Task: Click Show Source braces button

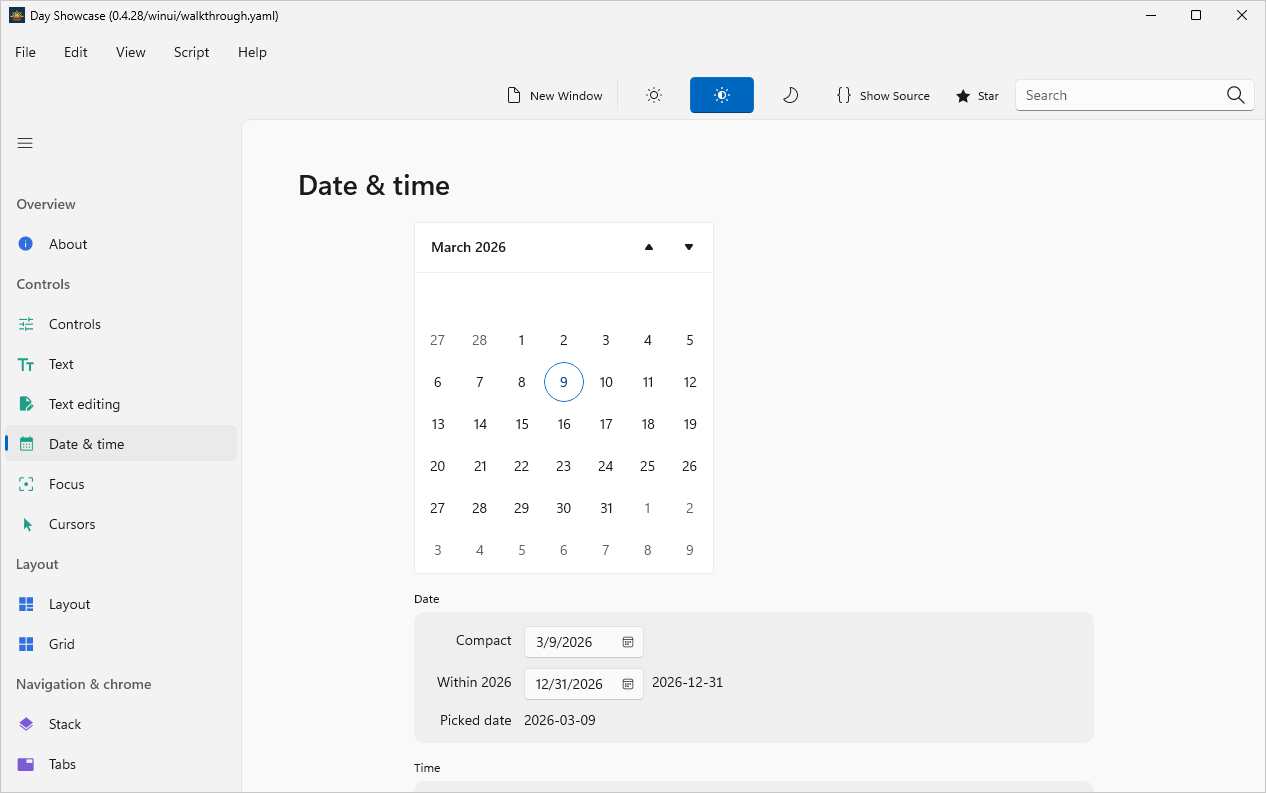Action: tap(883, 95)
